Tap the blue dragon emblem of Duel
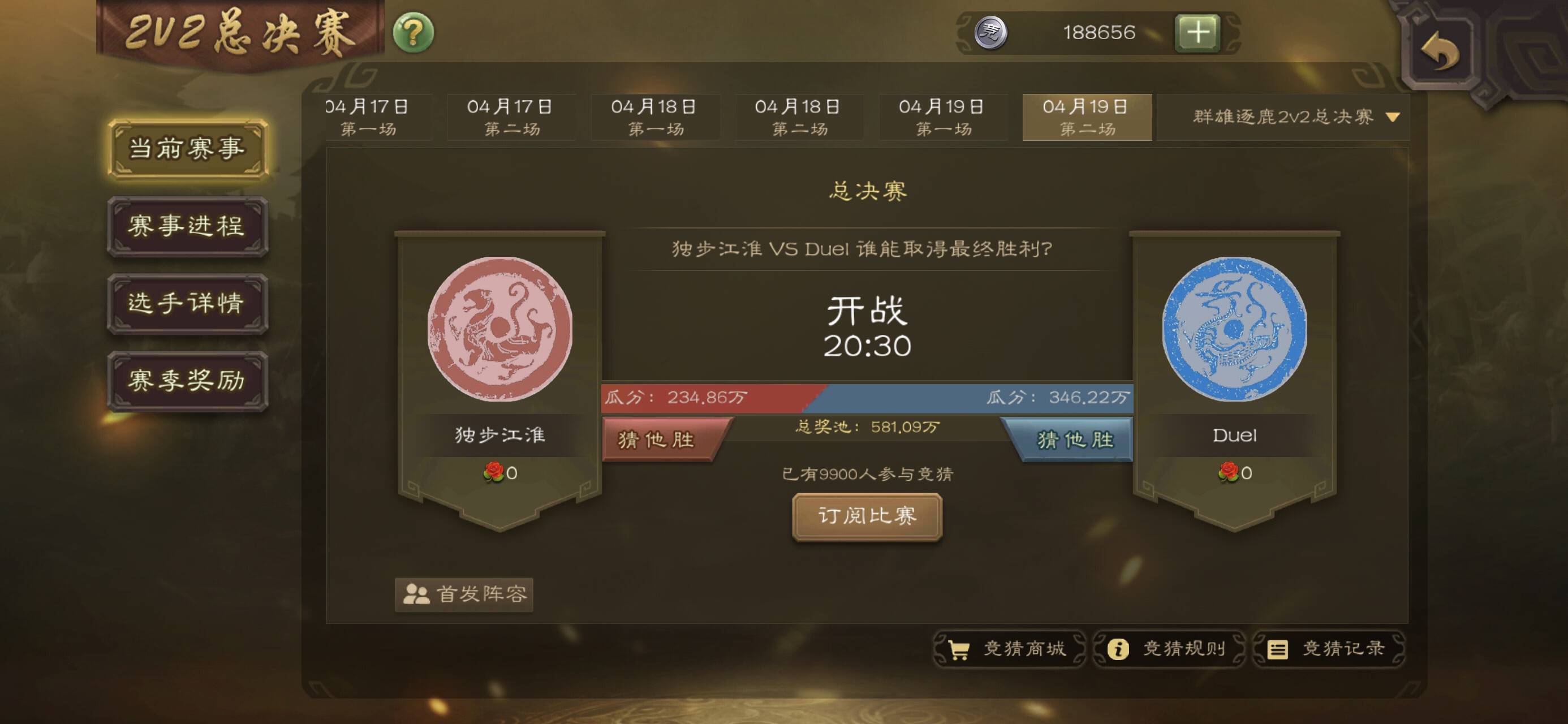 (1234, 329)
